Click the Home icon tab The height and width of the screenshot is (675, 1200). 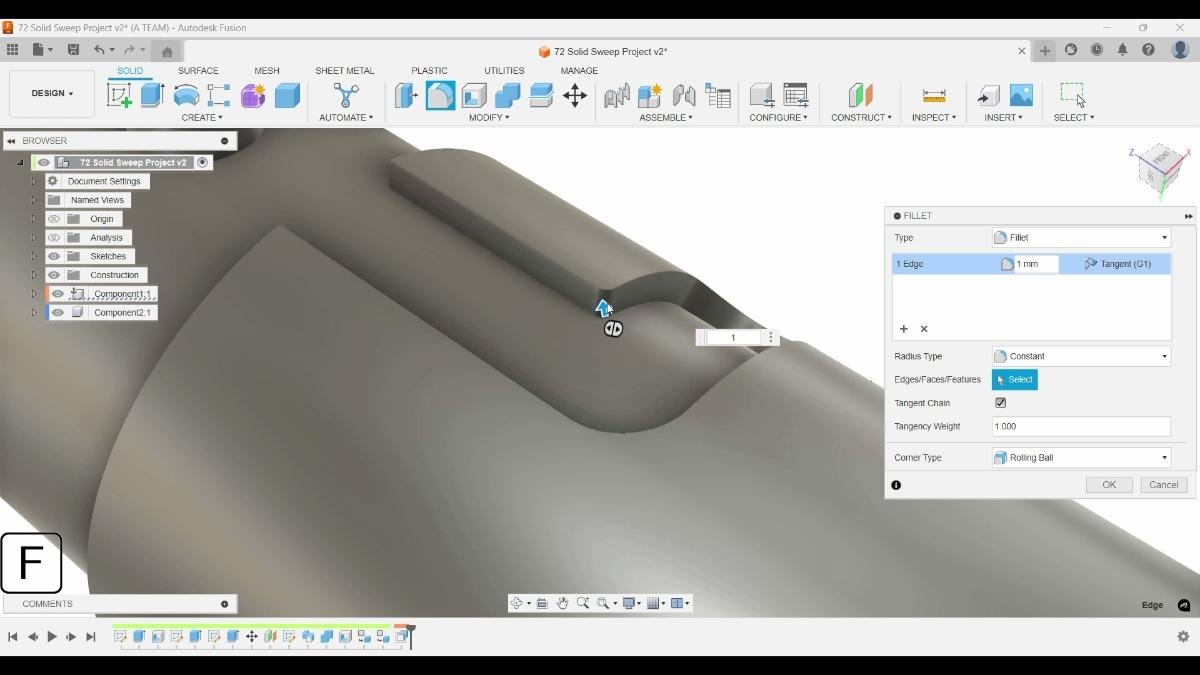(x=167, y=51)
